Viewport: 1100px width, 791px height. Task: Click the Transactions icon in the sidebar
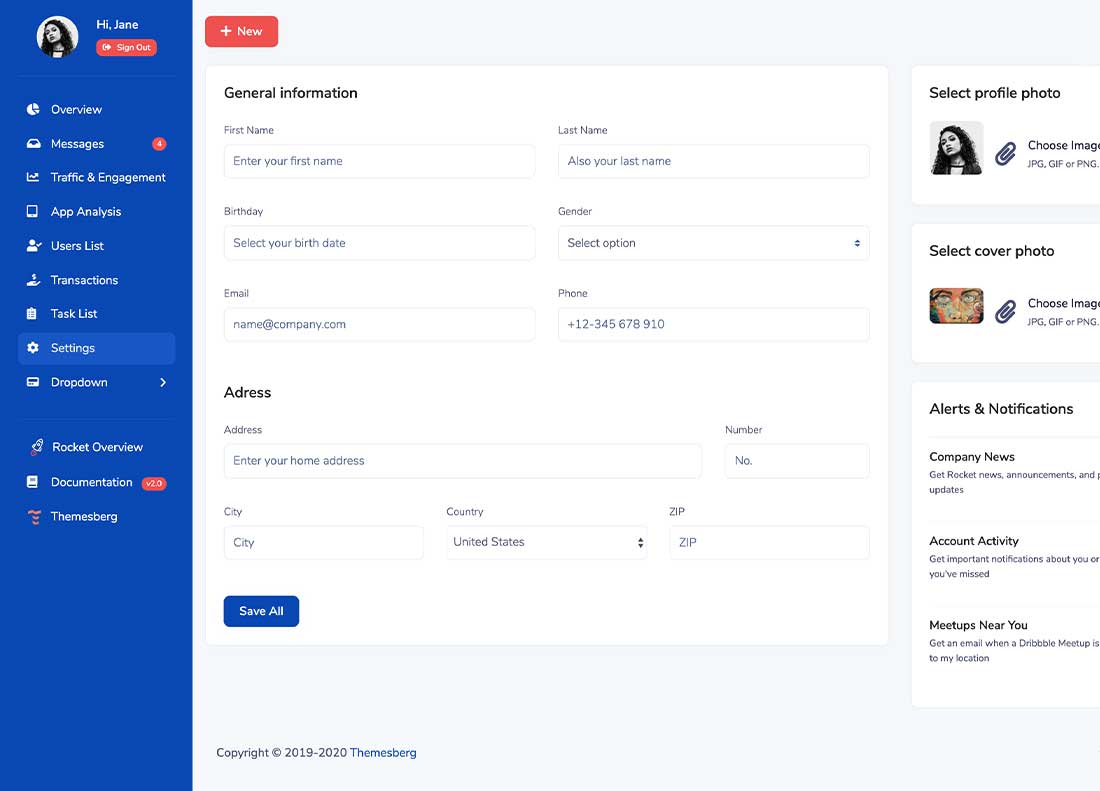[x=33, y=279]
